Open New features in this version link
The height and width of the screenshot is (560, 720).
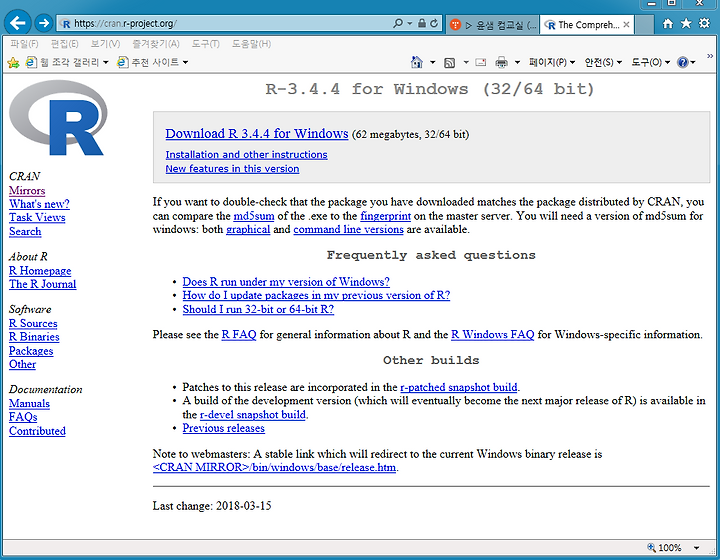point(232,169)
